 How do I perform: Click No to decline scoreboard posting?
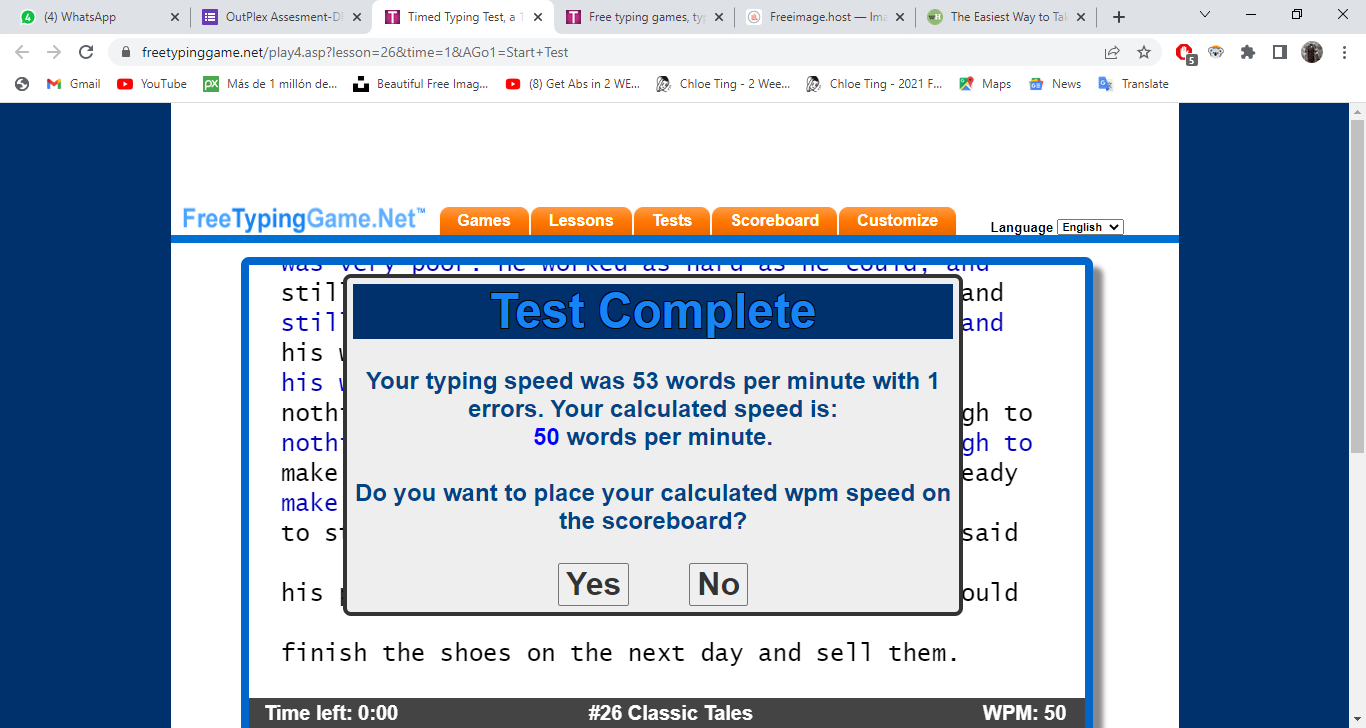(718, 584)
